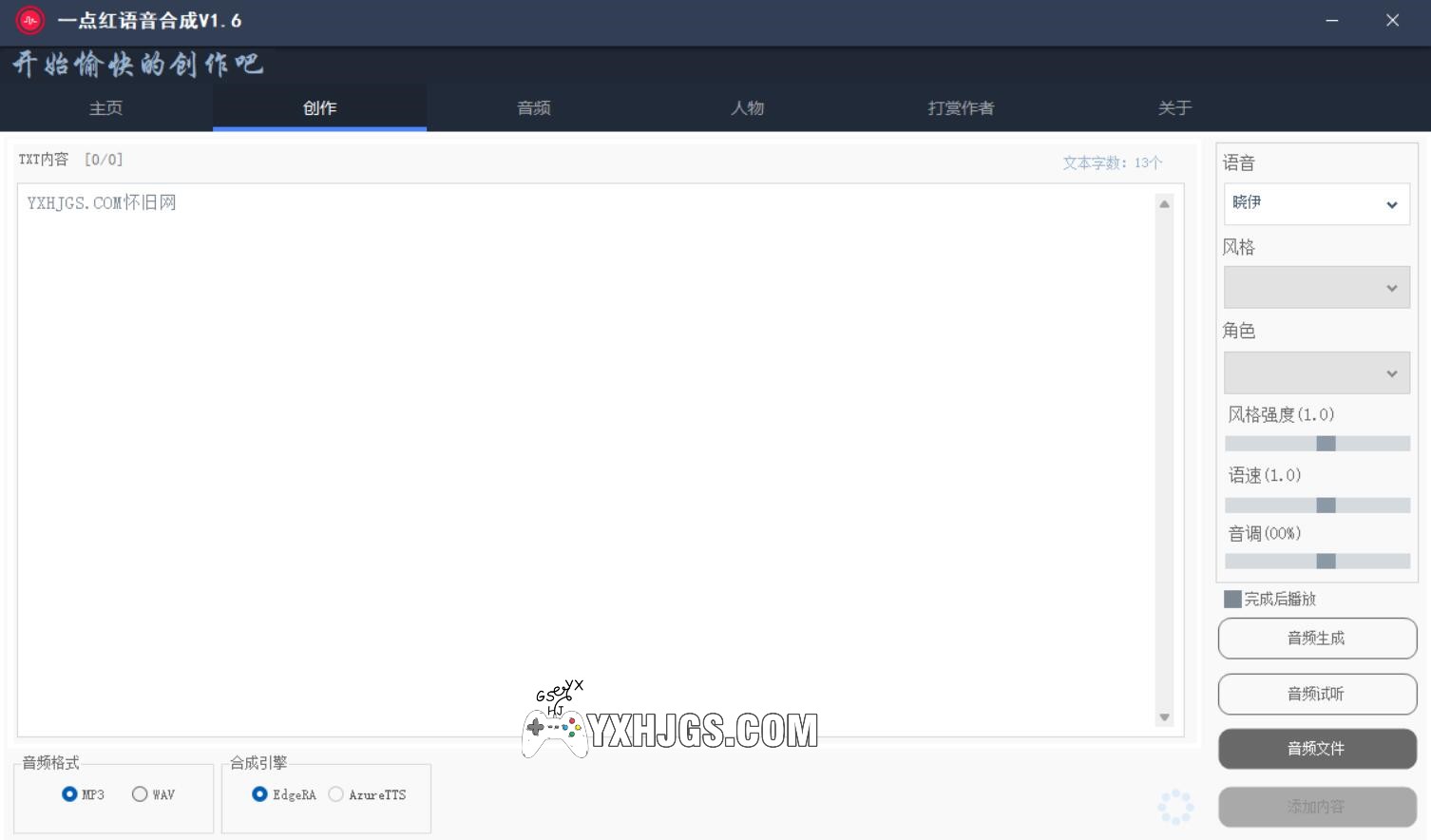Choose the EdgeRA synthesis engine
This screenshot has height=840, width=1431.
click(x=259, y=794)
